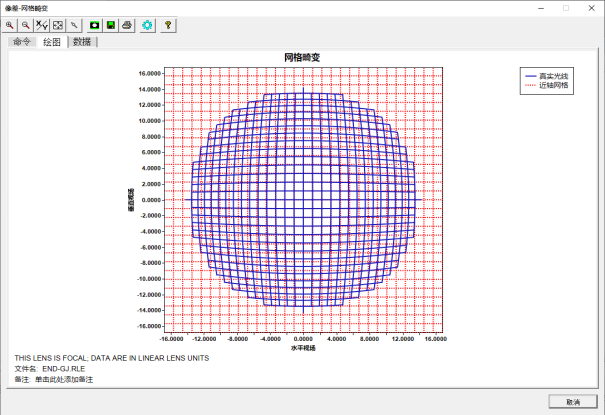The height and width of the screenshot is (415, 605).
Task: Click the 像差-网格畸变 window title
Action: (26, 8)
